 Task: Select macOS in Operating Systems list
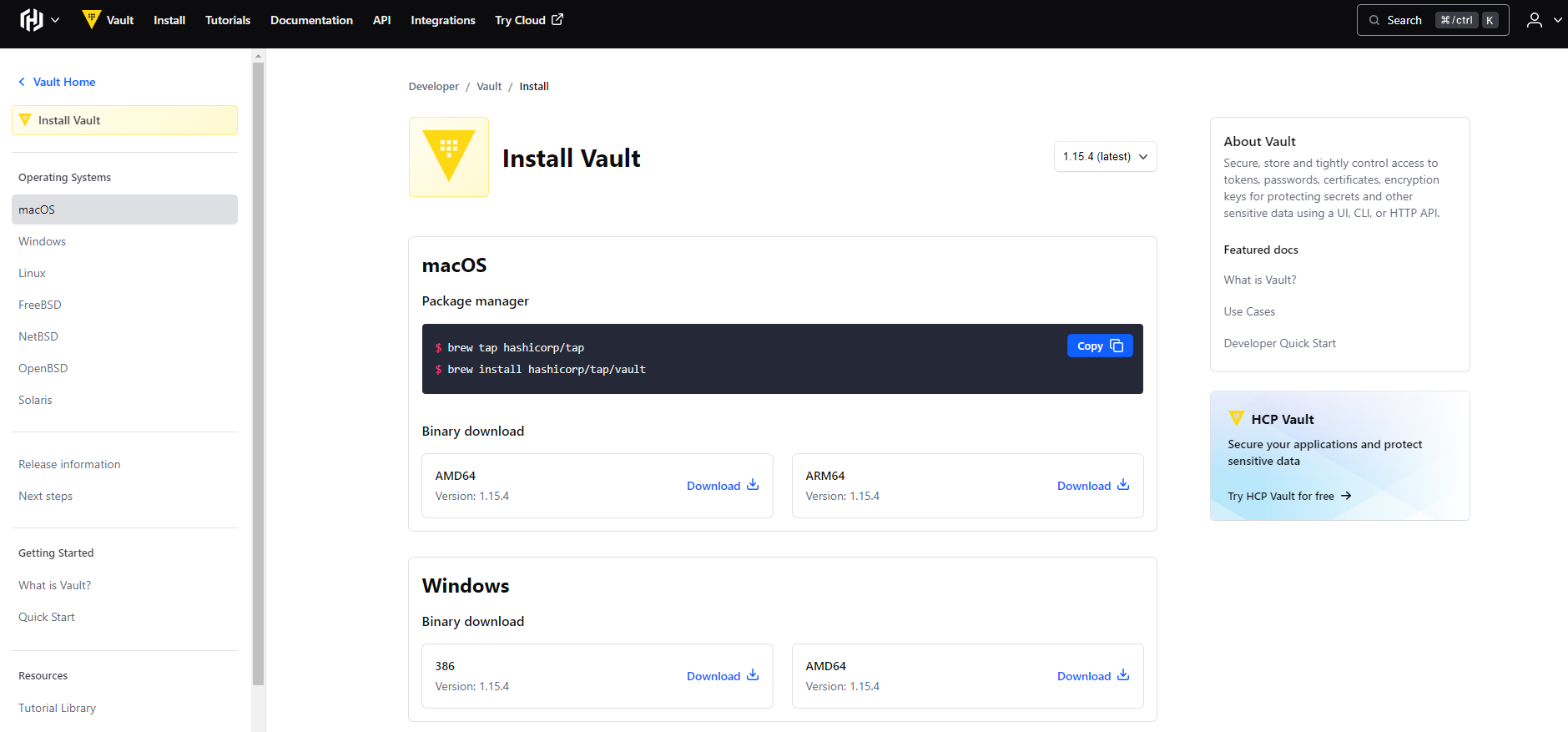124,210
